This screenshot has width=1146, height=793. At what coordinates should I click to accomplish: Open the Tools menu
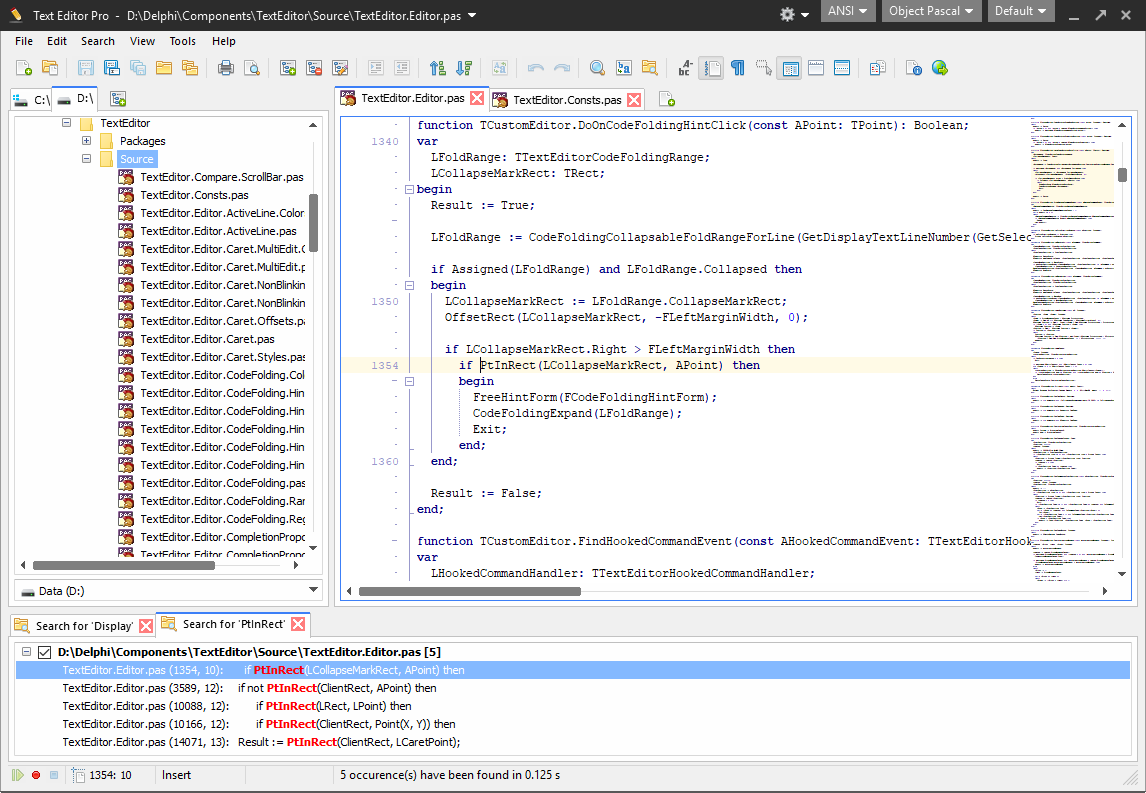coord(183,41)
